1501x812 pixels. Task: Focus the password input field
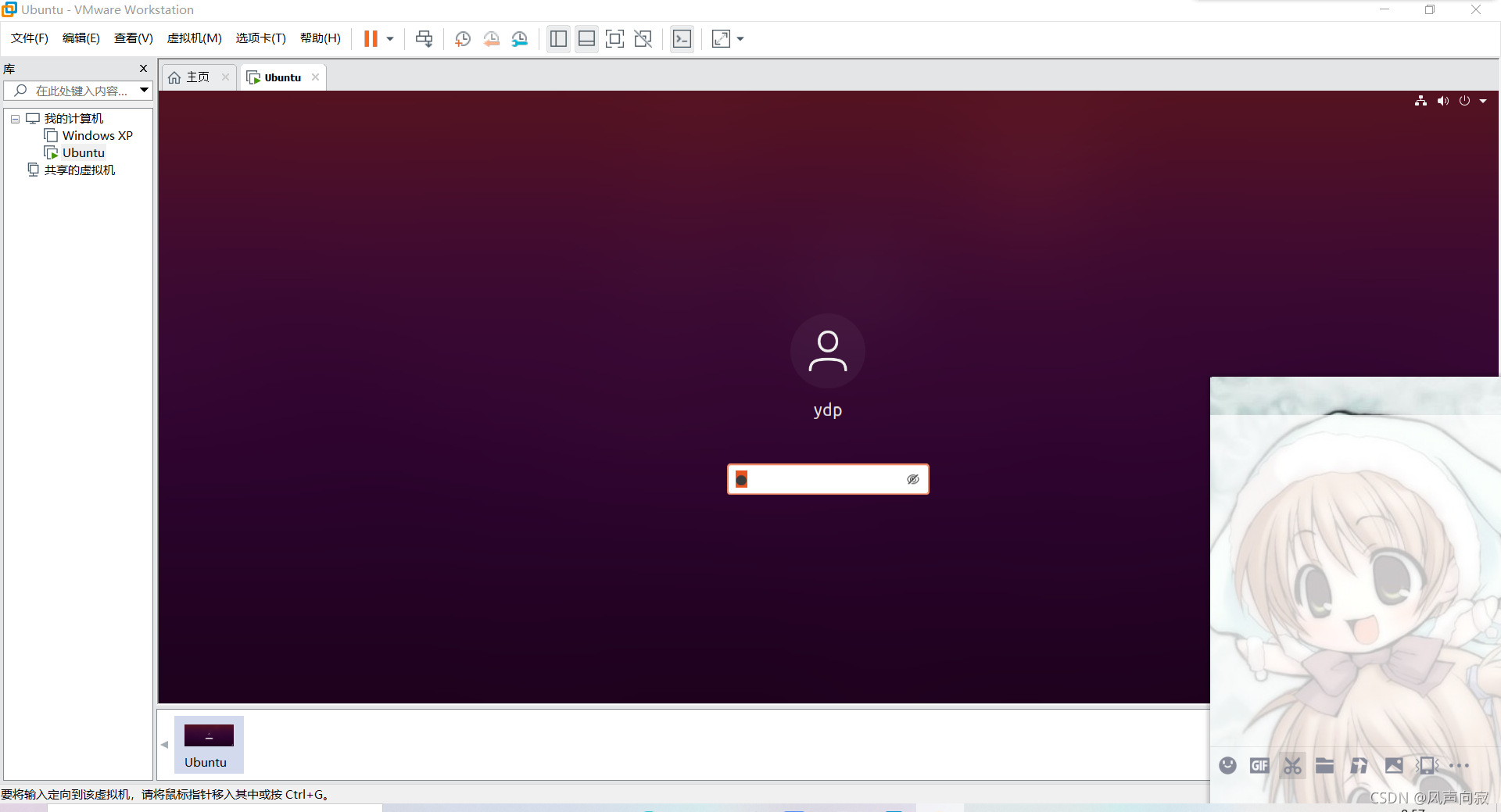point(828,479)
